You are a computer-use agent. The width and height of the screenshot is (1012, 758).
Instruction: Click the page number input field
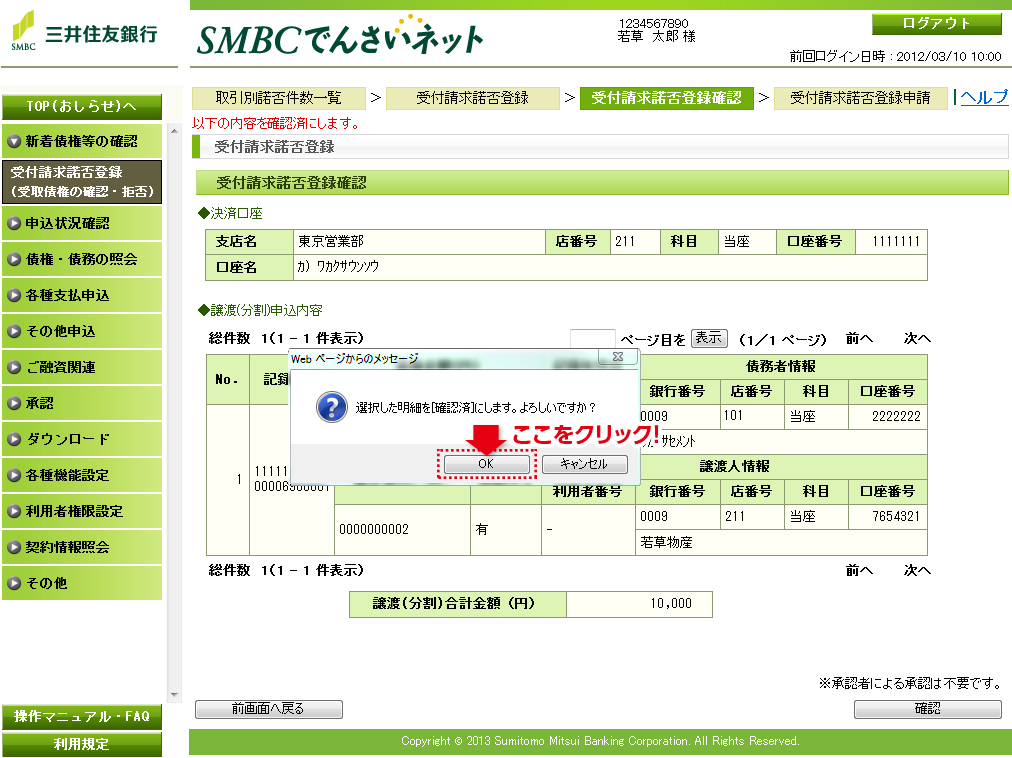click(592, 338)
